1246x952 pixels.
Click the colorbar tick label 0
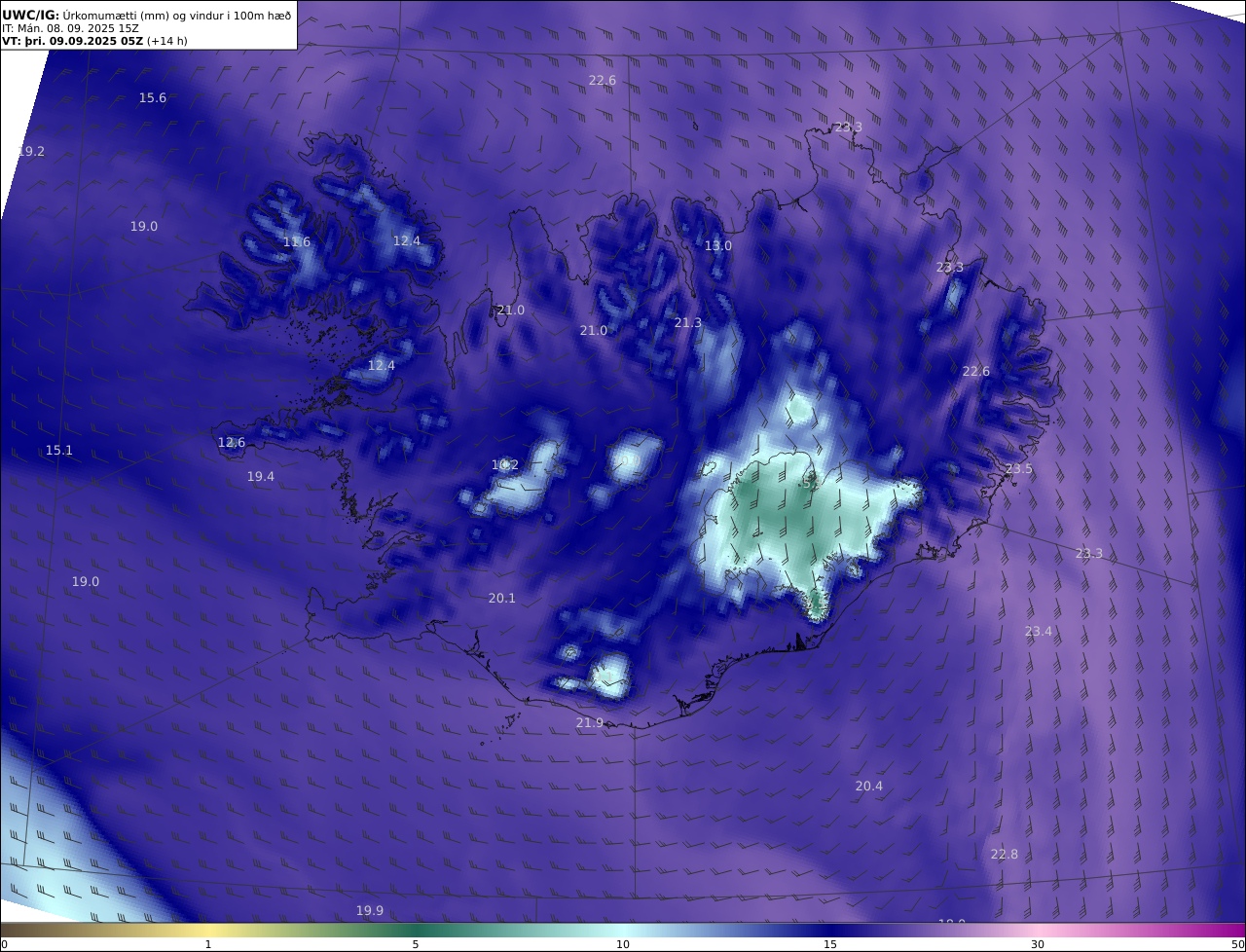click(x=4, y=944)
